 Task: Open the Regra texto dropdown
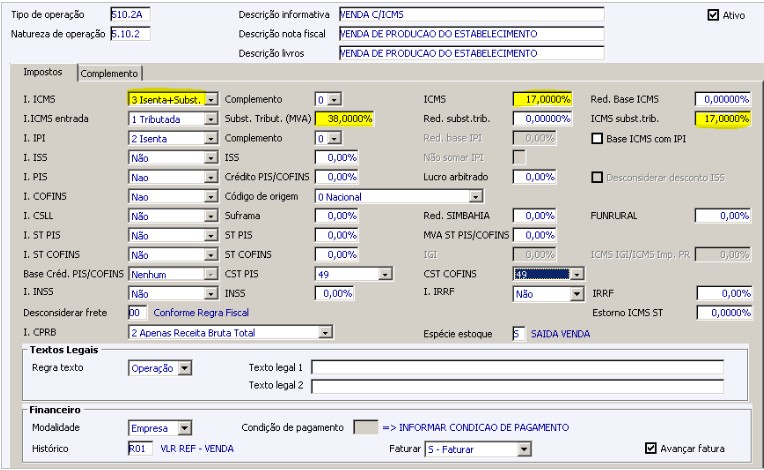click(x=185, y=368)
